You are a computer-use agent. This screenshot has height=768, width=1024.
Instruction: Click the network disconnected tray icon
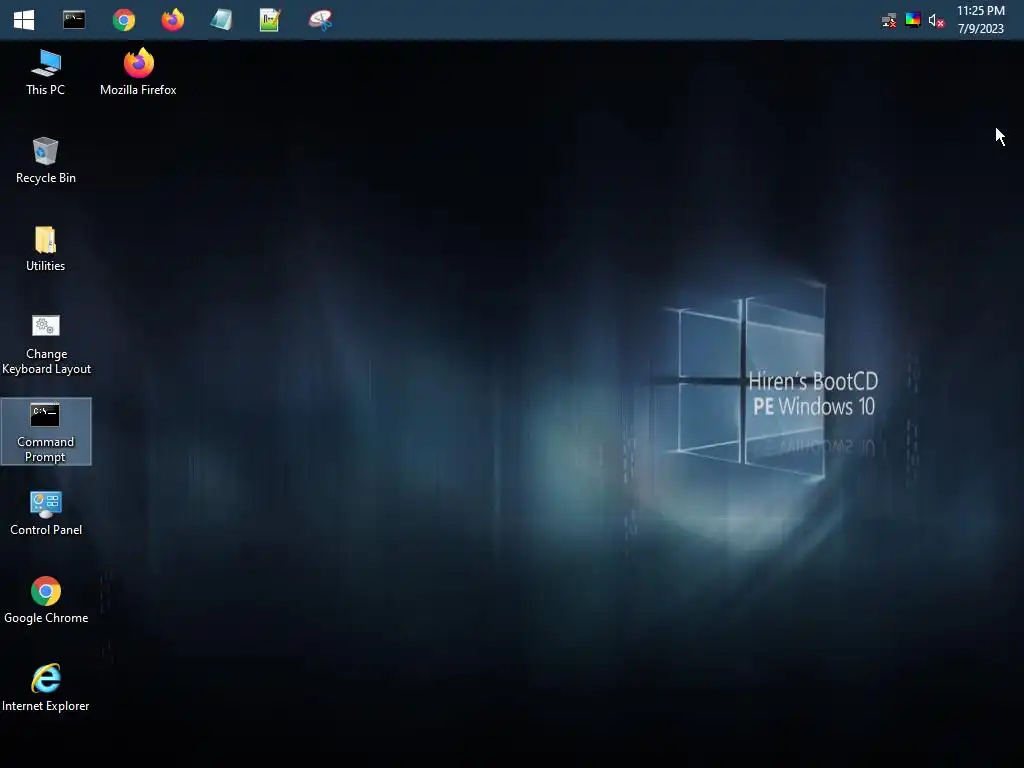889,21
